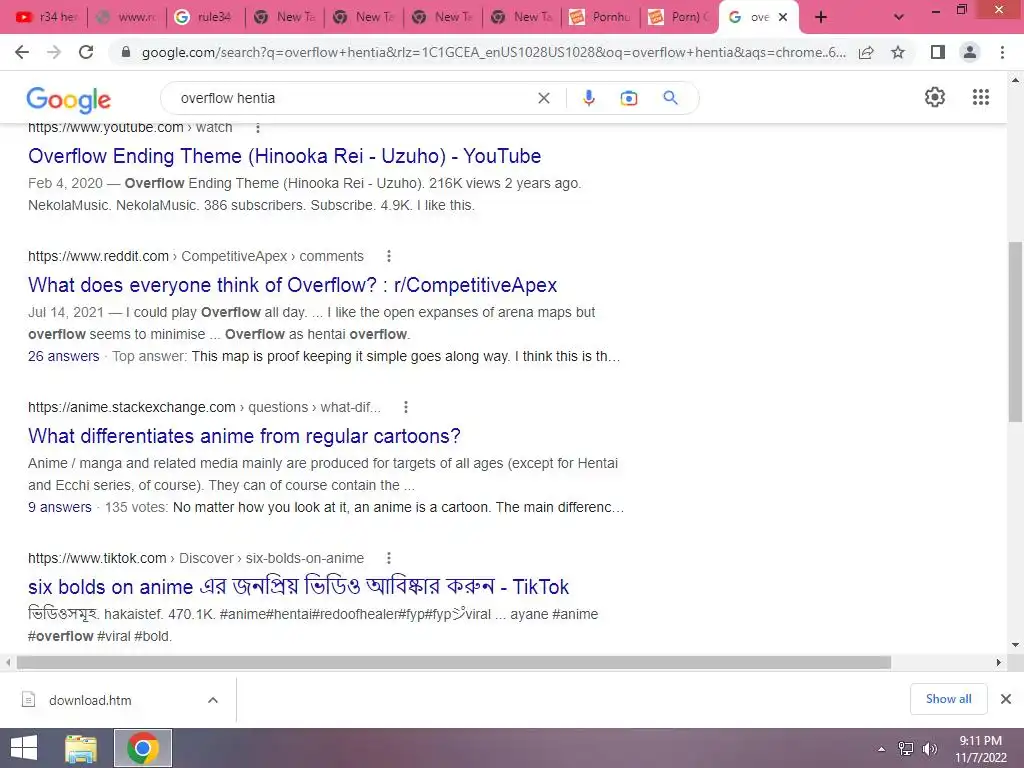Open the download.htm file
The height and width of the screenshot is (768, 1024).
tap(90, 700)
